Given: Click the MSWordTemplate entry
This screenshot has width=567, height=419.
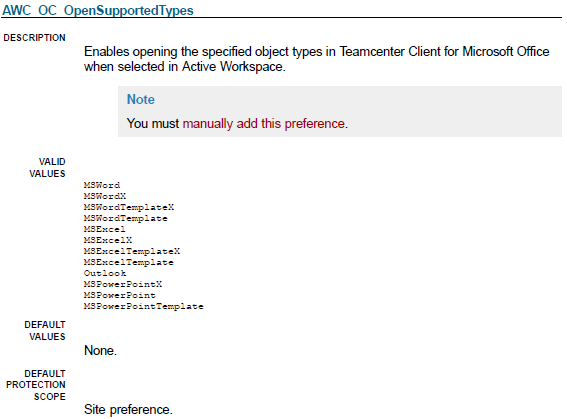Looking at the screenshot, I should tap(125, 218).
